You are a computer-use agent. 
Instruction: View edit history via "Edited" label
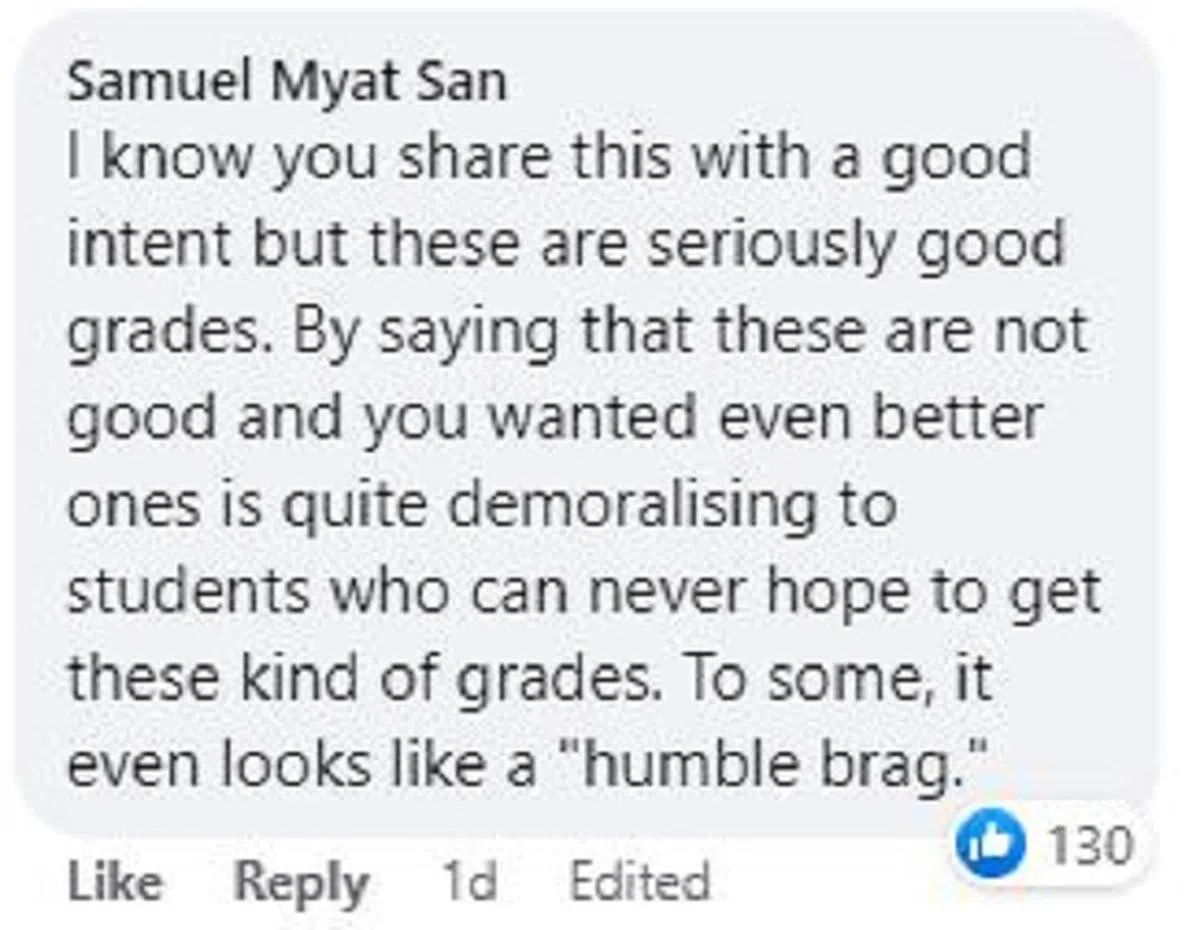[639, 882]
